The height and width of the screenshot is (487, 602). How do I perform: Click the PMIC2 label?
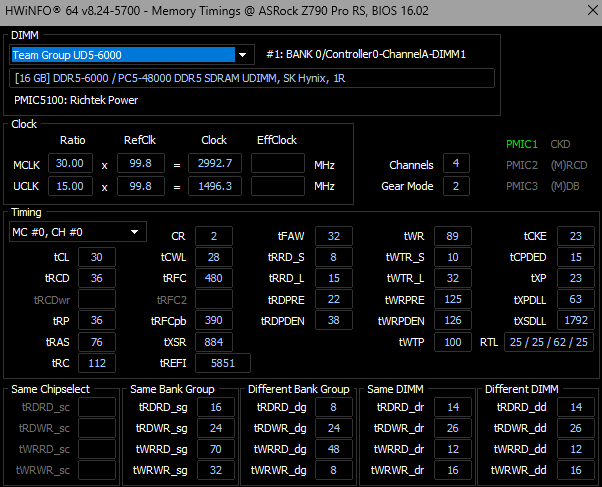pyautogui.click(x=521, y=165)
